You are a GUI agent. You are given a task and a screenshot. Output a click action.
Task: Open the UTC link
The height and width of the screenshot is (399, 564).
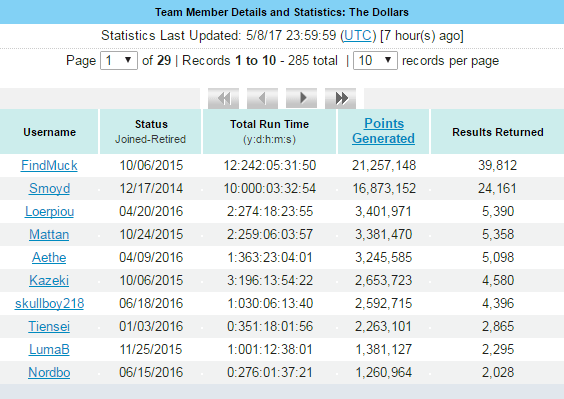(x=358, y=36)
